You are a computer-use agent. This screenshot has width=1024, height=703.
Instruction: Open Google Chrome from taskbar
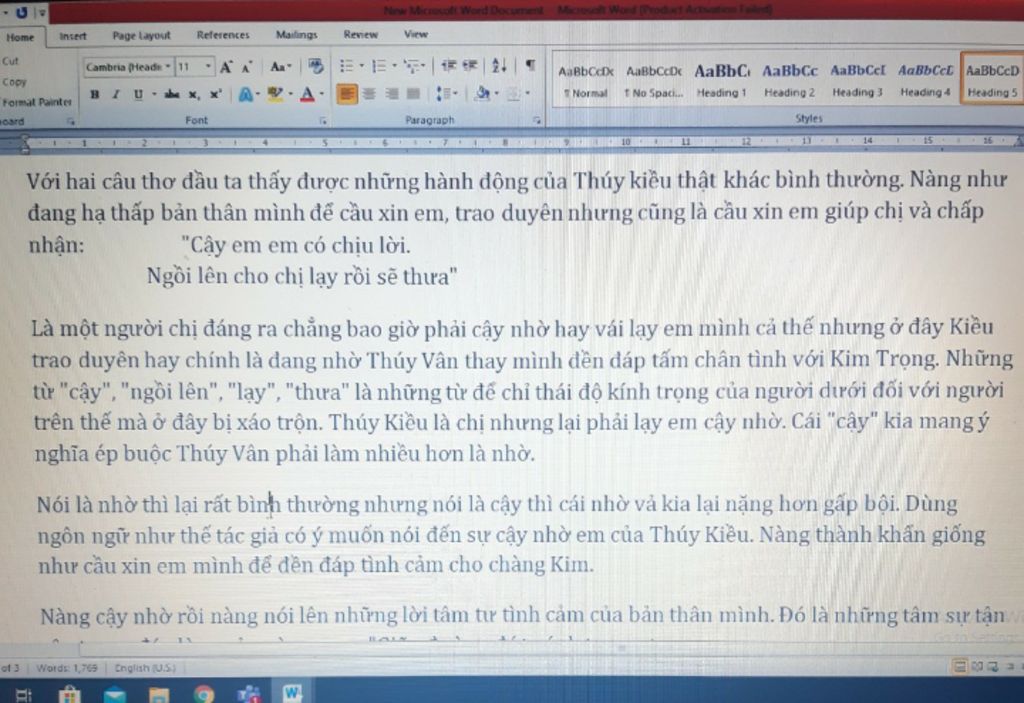pyautogui.click(x=204, y=694)
